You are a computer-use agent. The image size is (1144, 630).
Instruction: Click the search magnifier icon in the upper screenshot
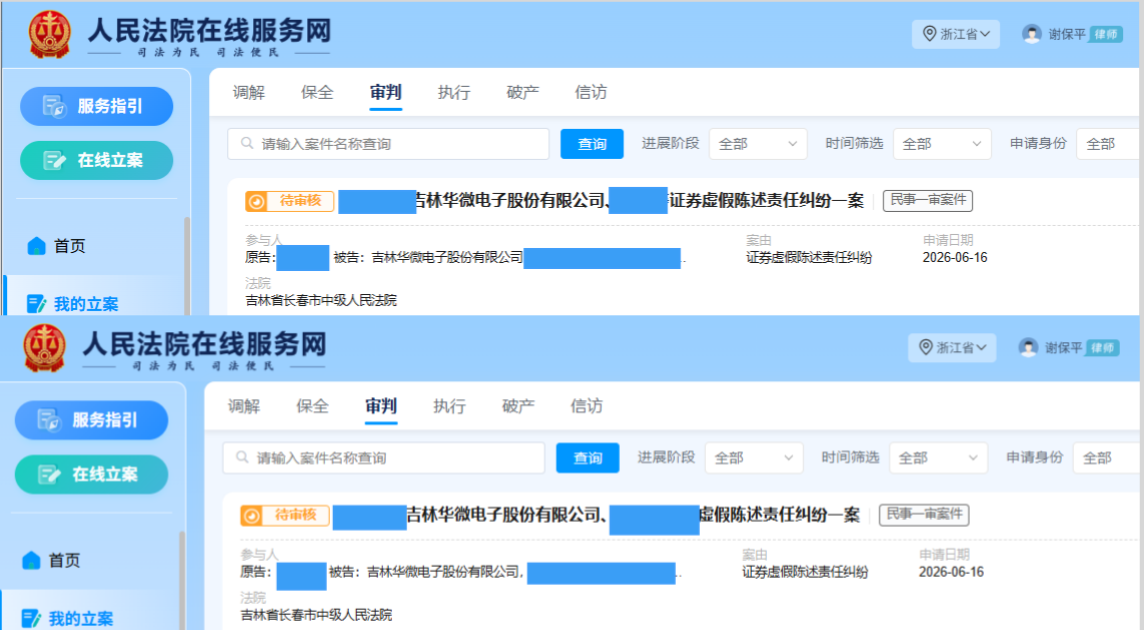click(x=247, y=143)
